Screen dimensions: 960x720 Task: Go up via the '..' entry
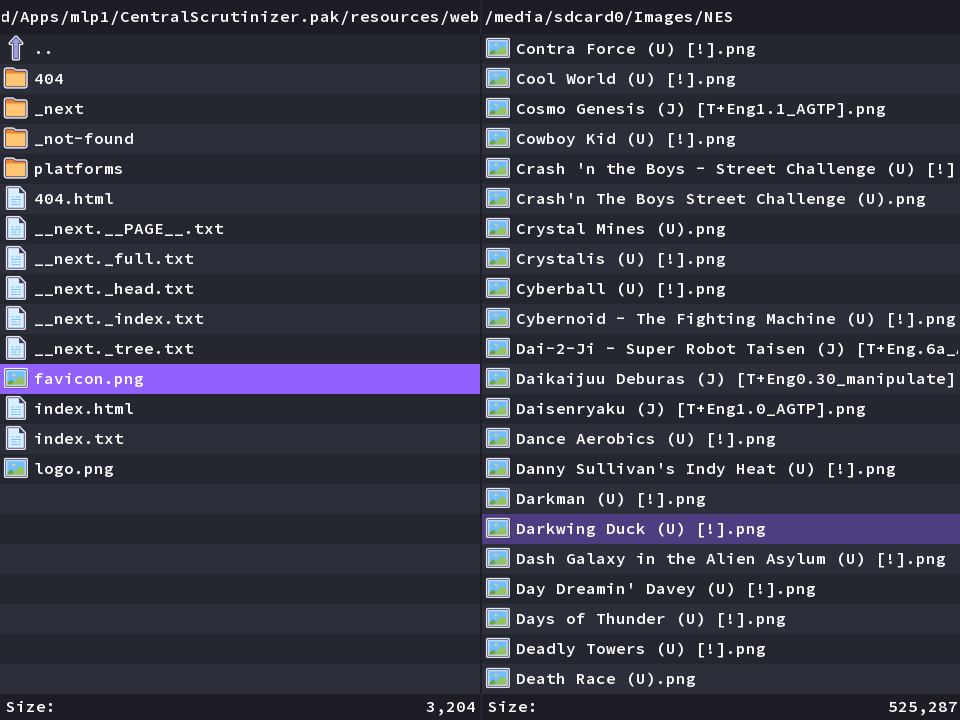[x=43, y=49]
